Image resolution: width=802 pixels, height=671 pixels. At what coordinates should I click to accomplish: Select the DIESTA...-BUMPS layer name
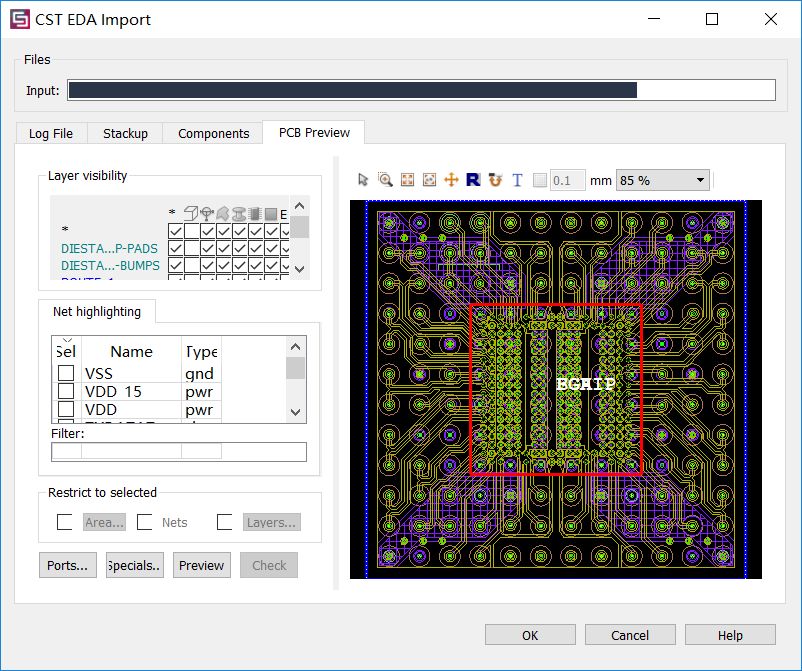(x=110, y=265)
